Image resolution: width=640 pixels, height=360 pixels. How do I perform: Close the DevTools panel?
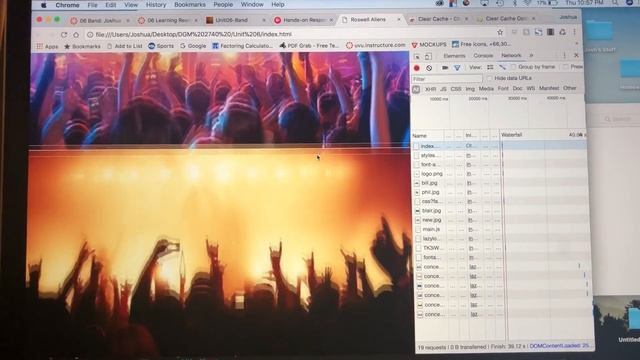point(576,56)
